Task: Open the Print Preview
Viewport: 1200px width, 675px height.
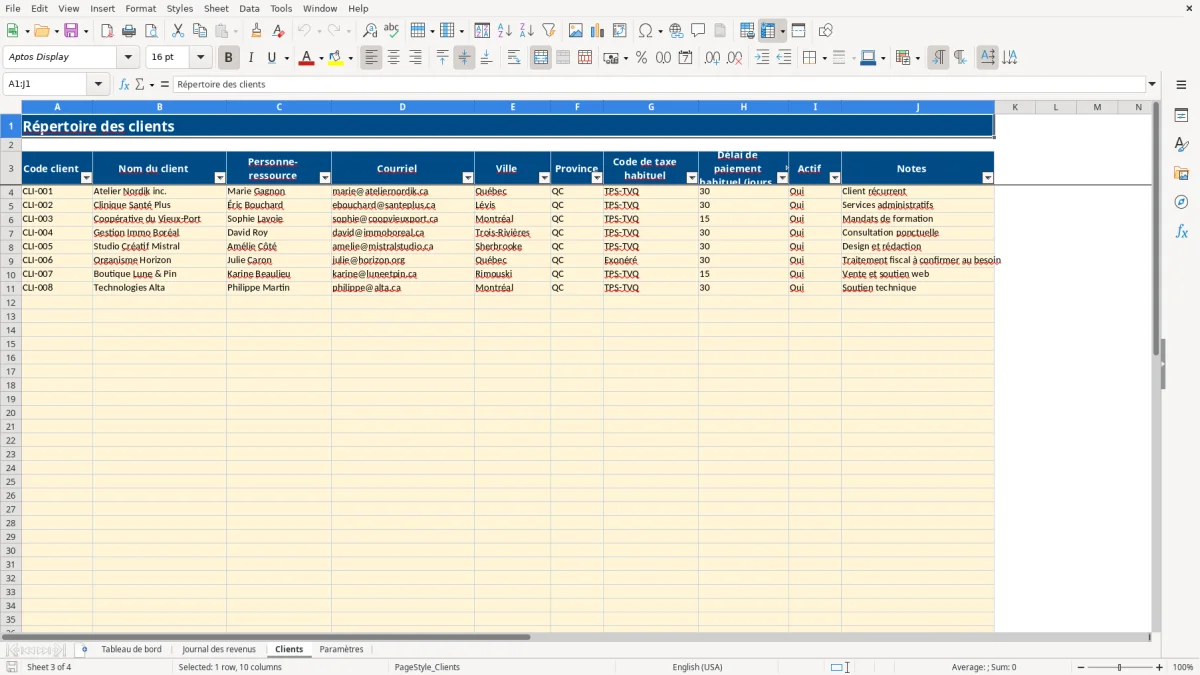Action: pos(150,31)
